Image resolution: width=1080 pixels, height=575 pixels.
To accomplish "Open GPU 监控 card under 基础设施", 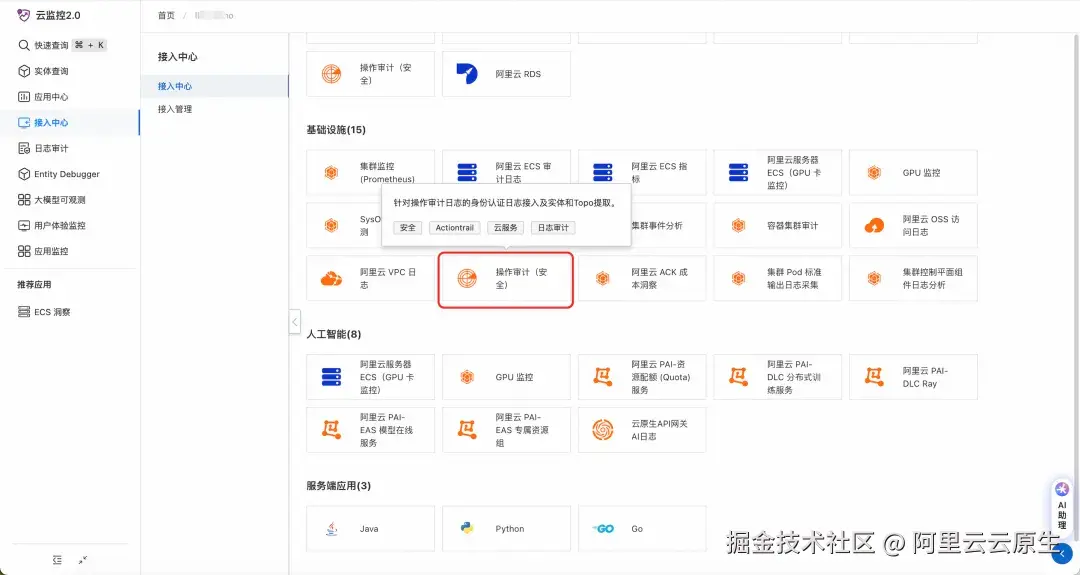I will pyautogui.click(x=913, y=172).
